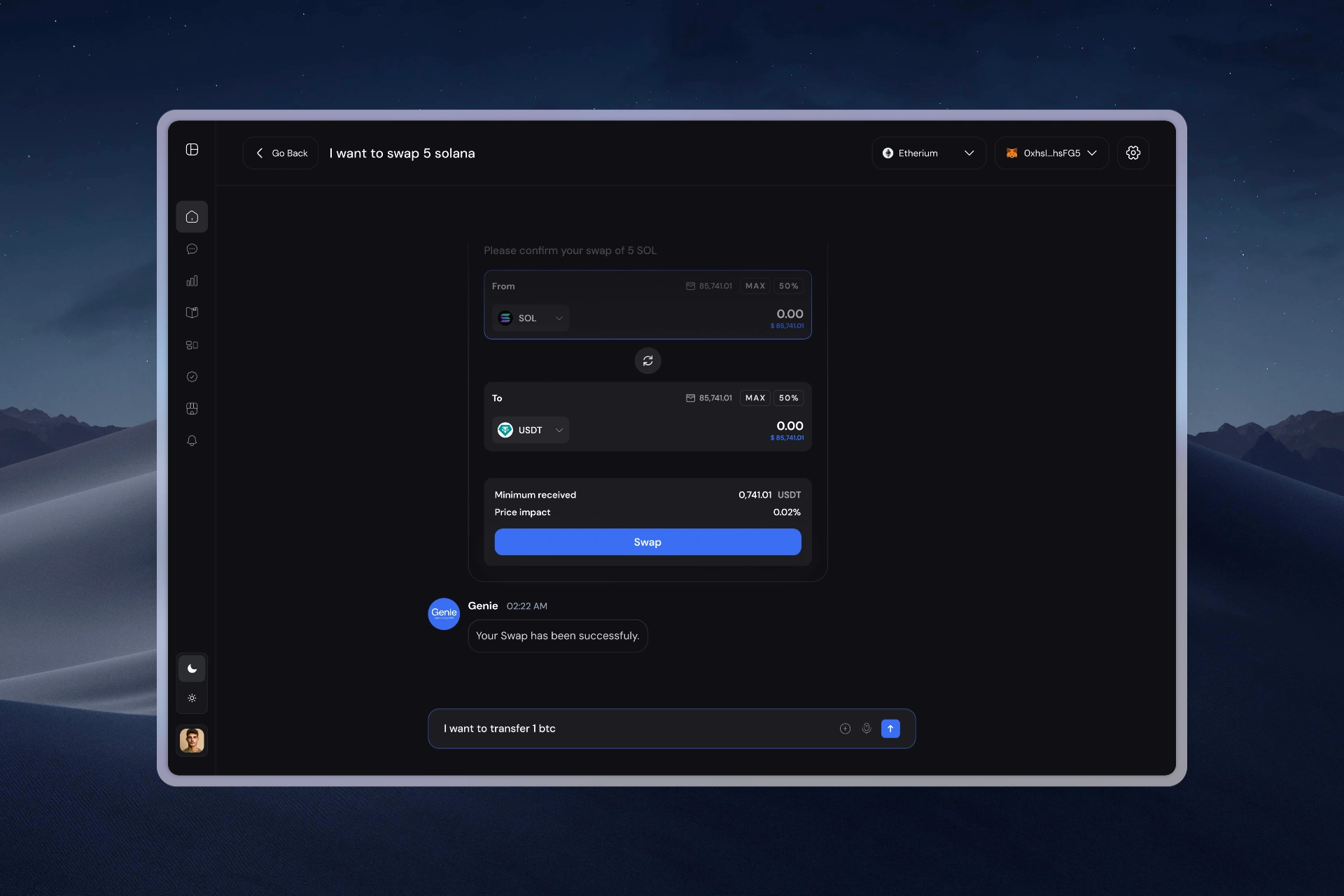Viewport: 1344px width, 896px height.
Task: Select 50% in the From section
Action: pyautogui.click(x=788, y=286)
